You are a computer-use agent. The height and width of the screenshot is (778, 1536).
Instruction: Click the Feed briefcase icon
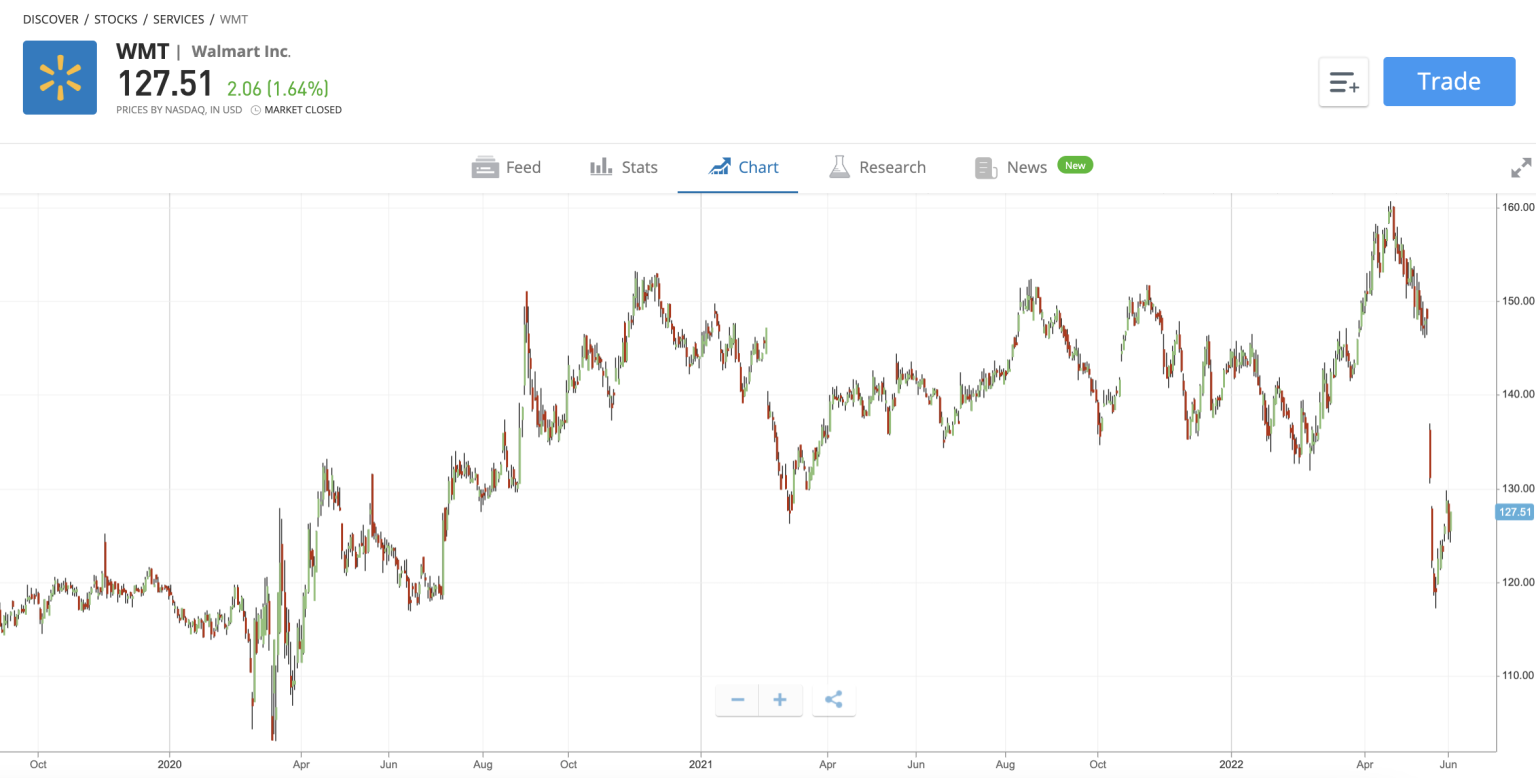484,167
